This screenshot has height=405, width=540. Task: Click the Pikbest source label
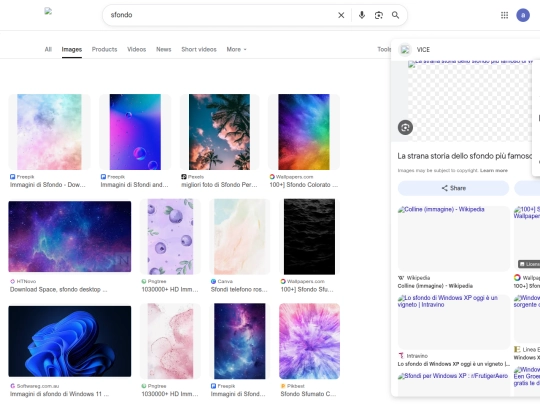[295, 386]
